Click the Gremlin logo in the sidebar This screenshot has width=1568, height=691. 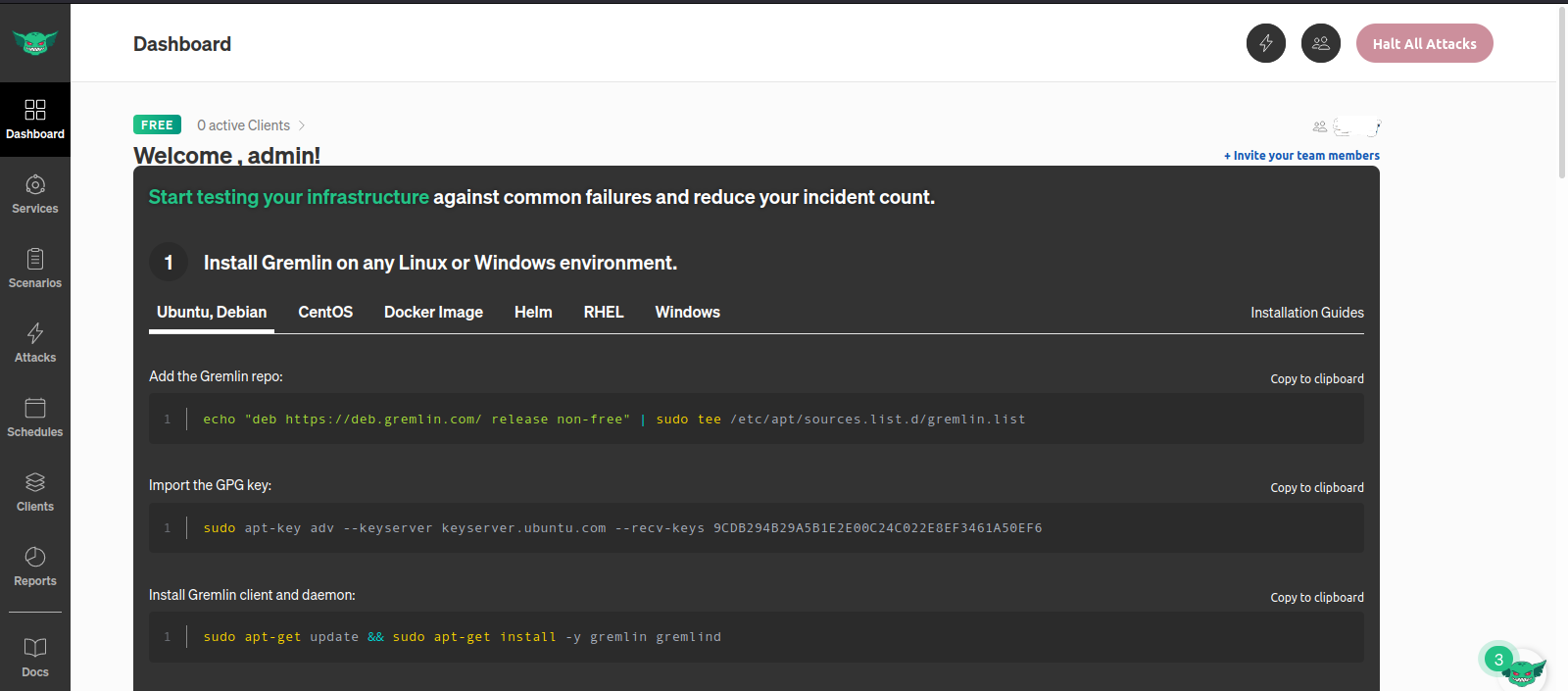(35, 42)
